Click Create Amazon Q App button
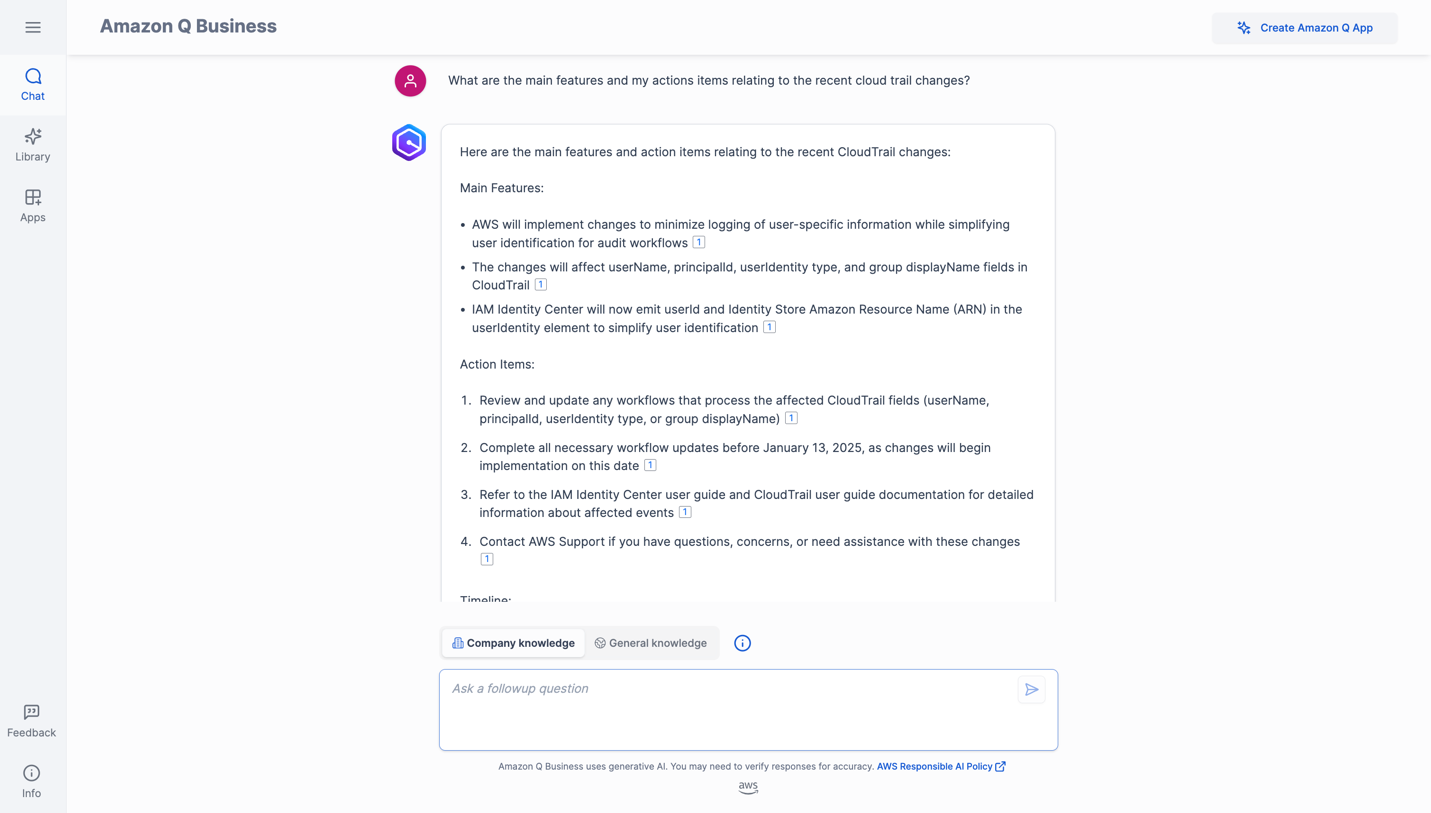Viewport: 1431px width, 813px height. tap(1305, 28)
